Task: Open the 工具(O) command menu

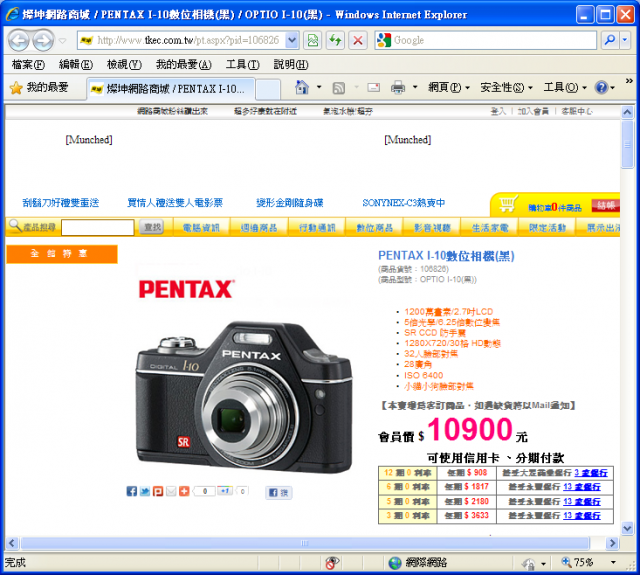Action: [x=565, y=87]
